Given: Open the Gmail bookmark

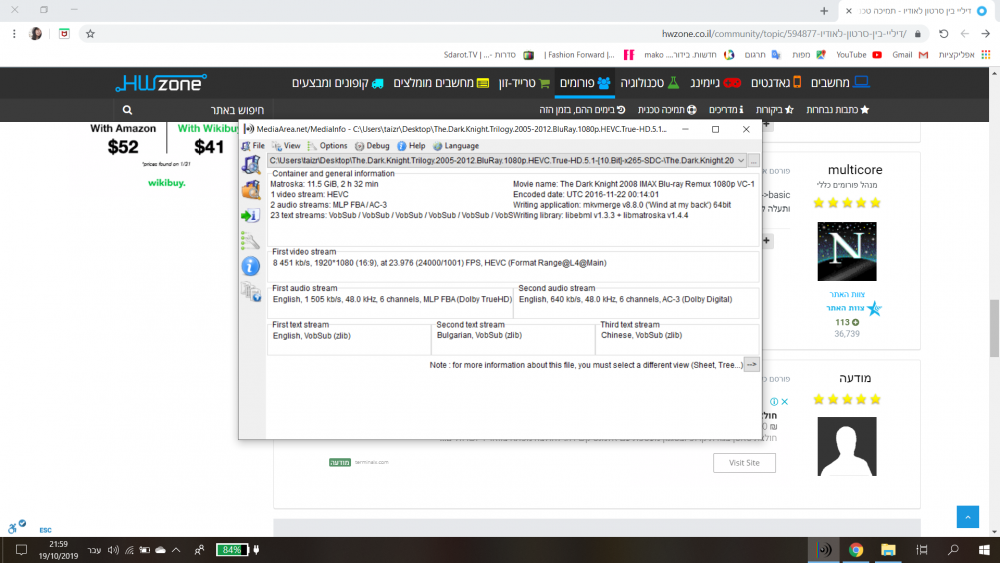Looking at the screenshot, I should click(909, 55).
